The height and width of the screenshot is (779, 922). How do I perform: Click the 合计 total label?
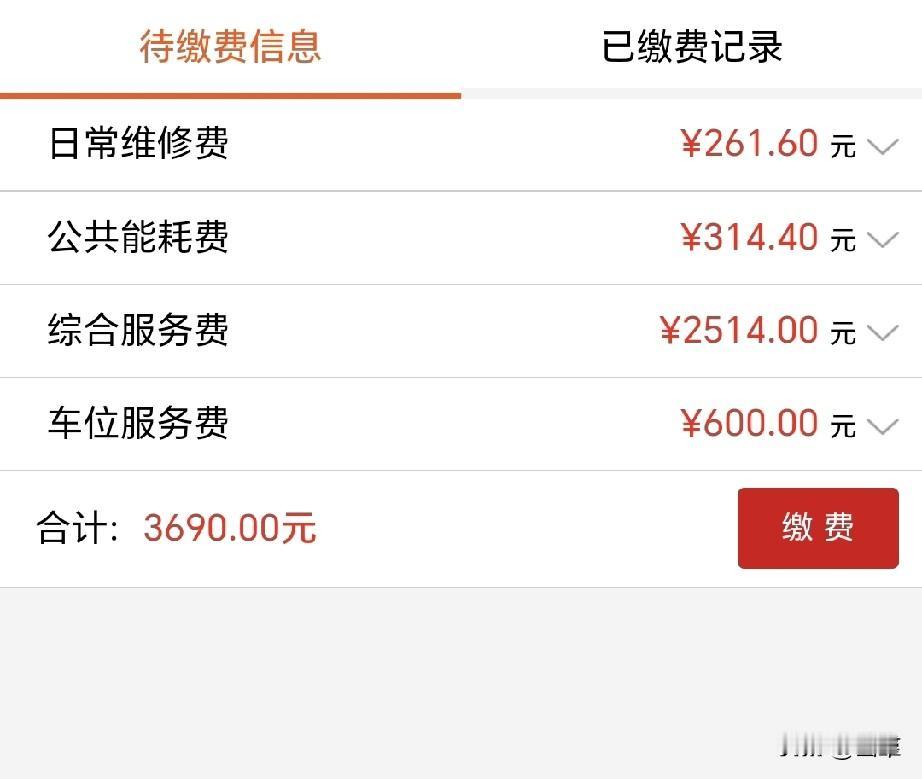75,528
